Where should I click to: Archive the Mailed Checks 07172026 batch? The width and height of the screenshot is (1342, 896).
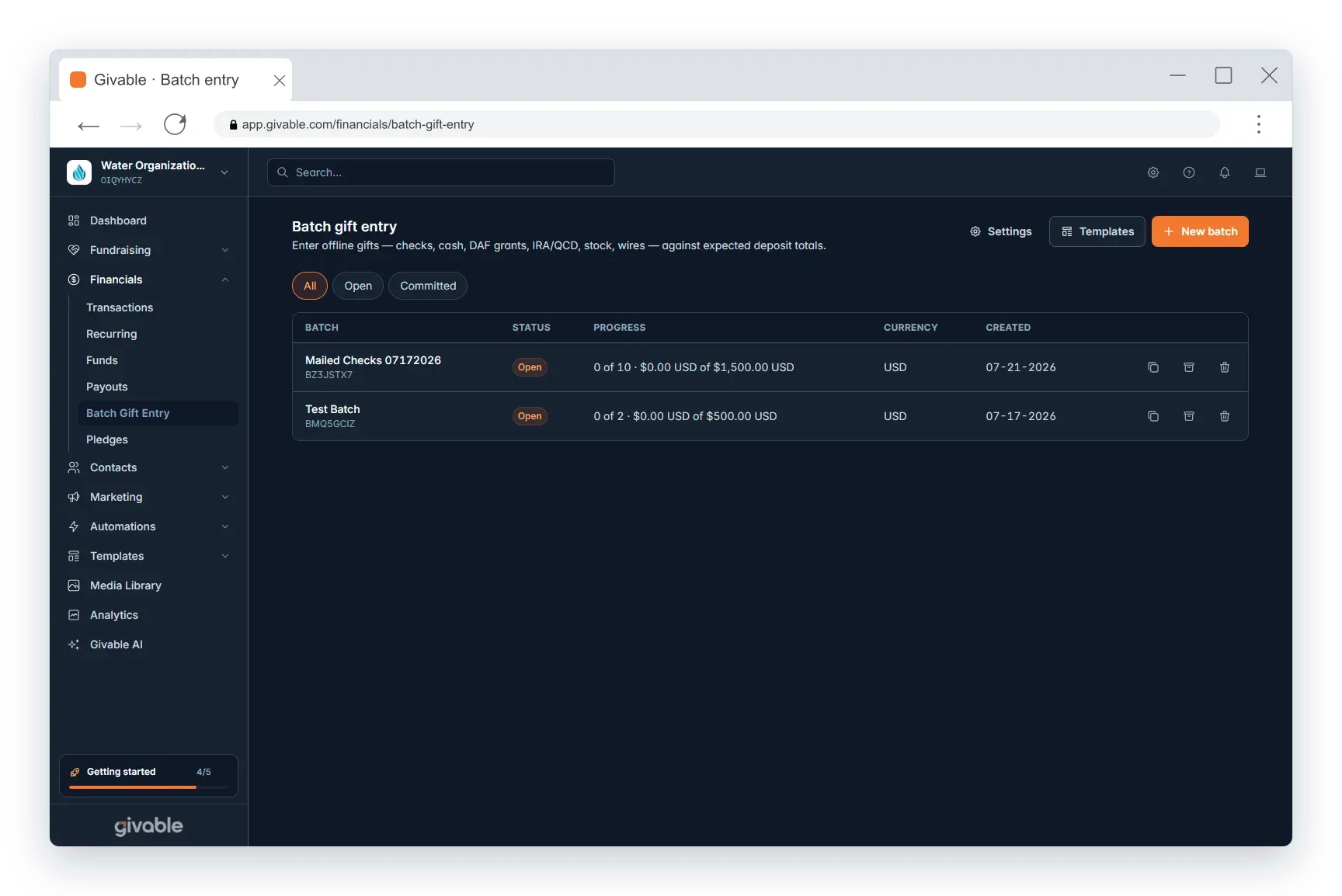[x=1189, y=367]
